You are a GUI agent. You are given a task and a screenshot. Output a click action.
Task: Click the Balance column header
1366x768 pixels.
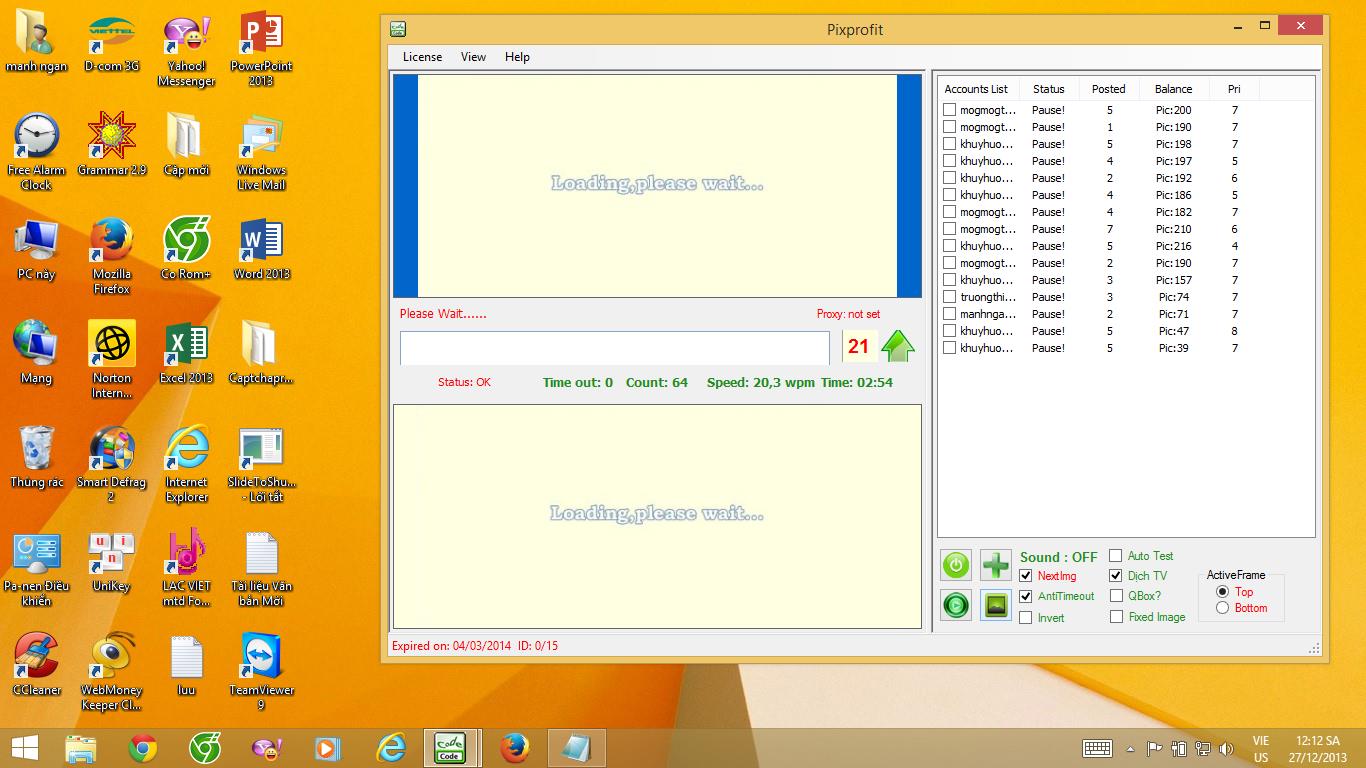1173,89
